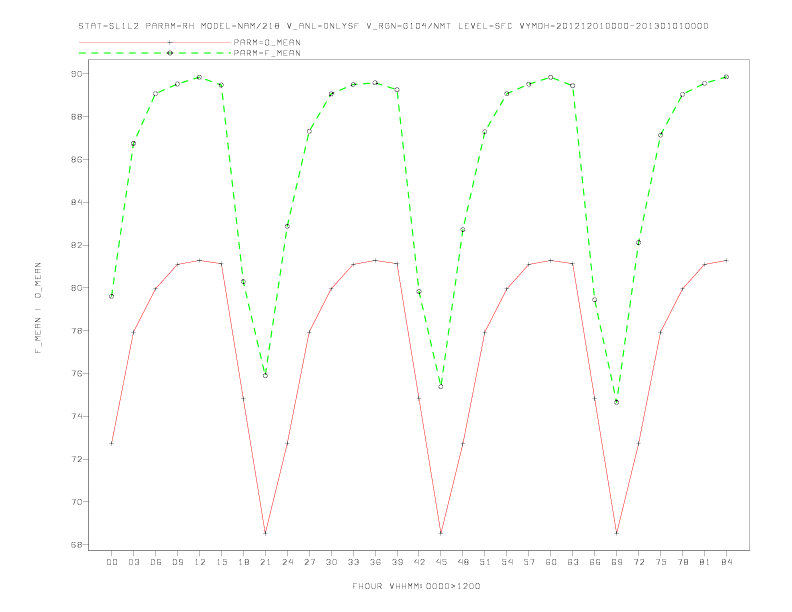The height and width of the screenshot is (612, 792).
Task: Click x-axis tick label 36
Action: [375, 562]
